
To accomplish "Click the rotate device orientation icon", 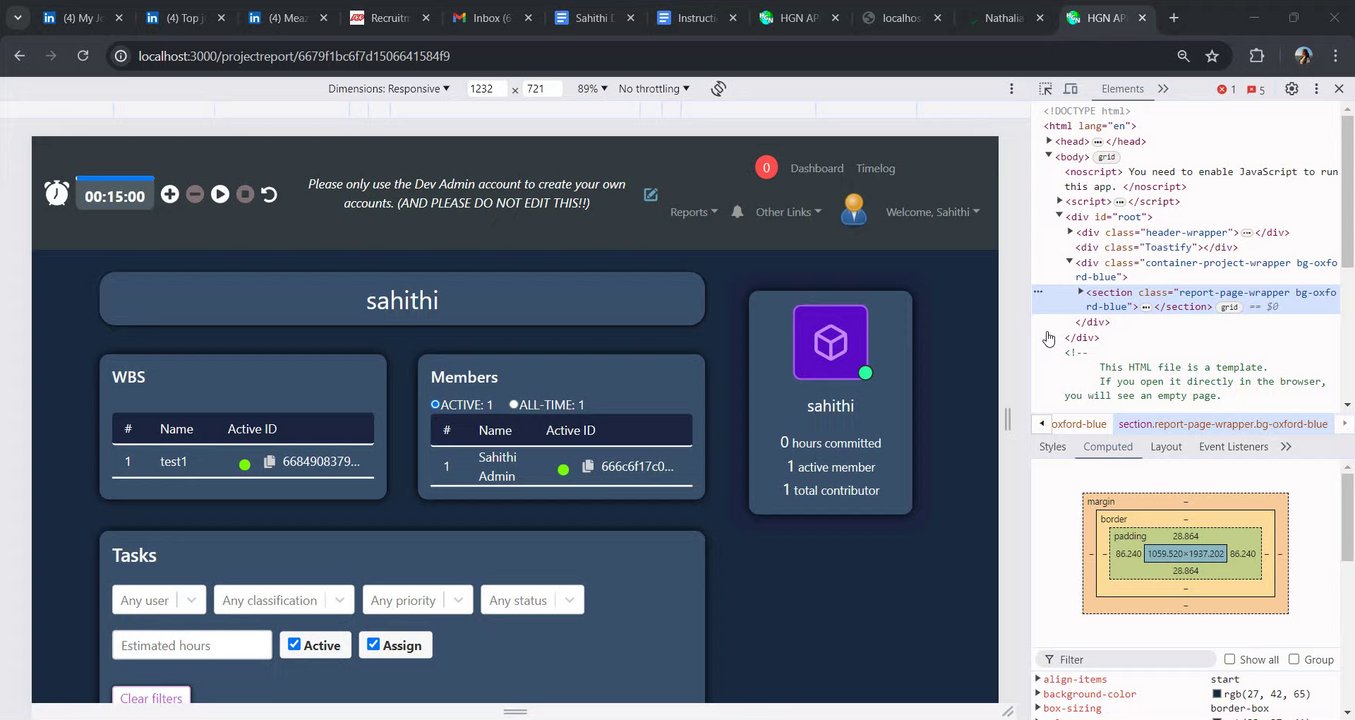I will [x=718, y=89].
